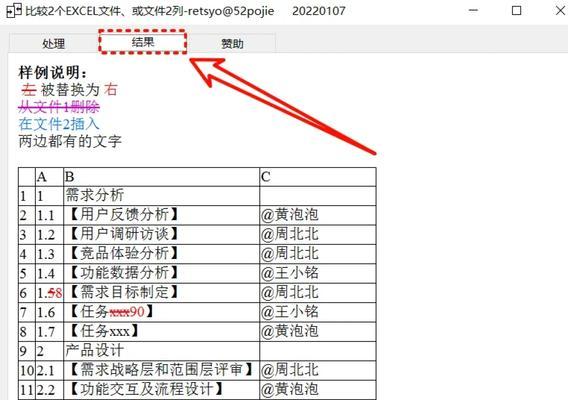
Task: Click column header A in result table
Action: 49,177
